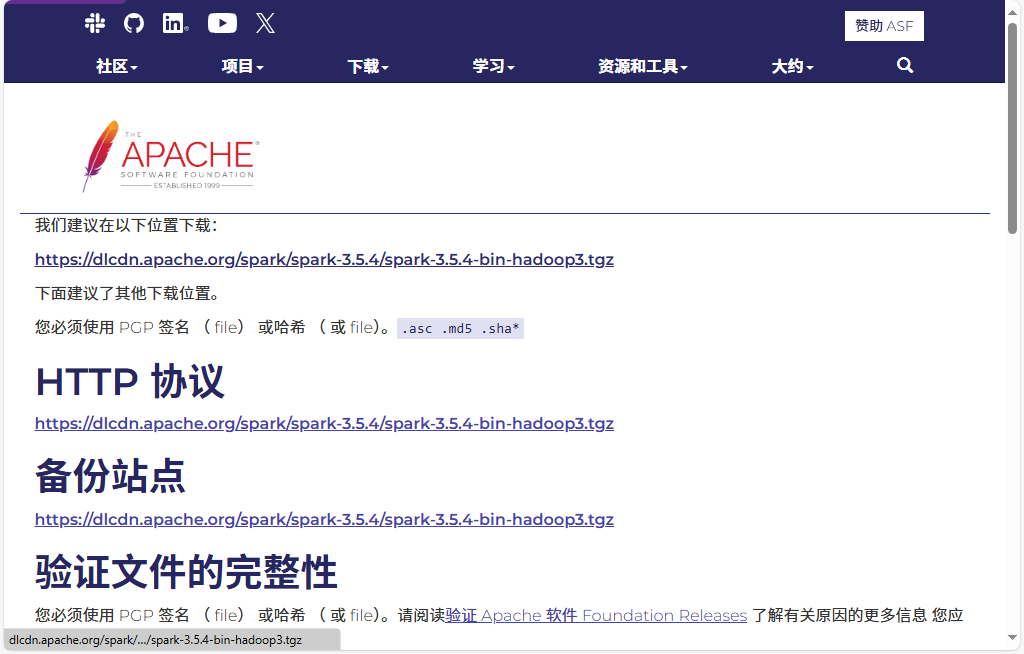Screen dimensions: 1024x654
Task: Click the 备份站点 heading
Action: click(x=110, y=476)
